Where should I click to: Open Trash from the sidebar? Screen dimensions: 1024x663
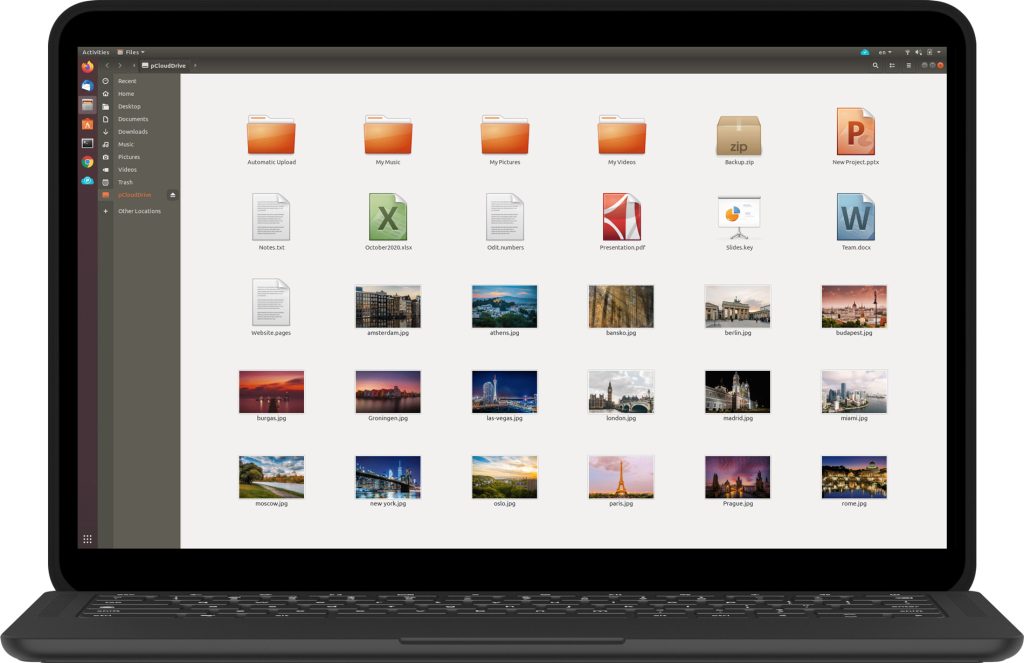[127, 182]
